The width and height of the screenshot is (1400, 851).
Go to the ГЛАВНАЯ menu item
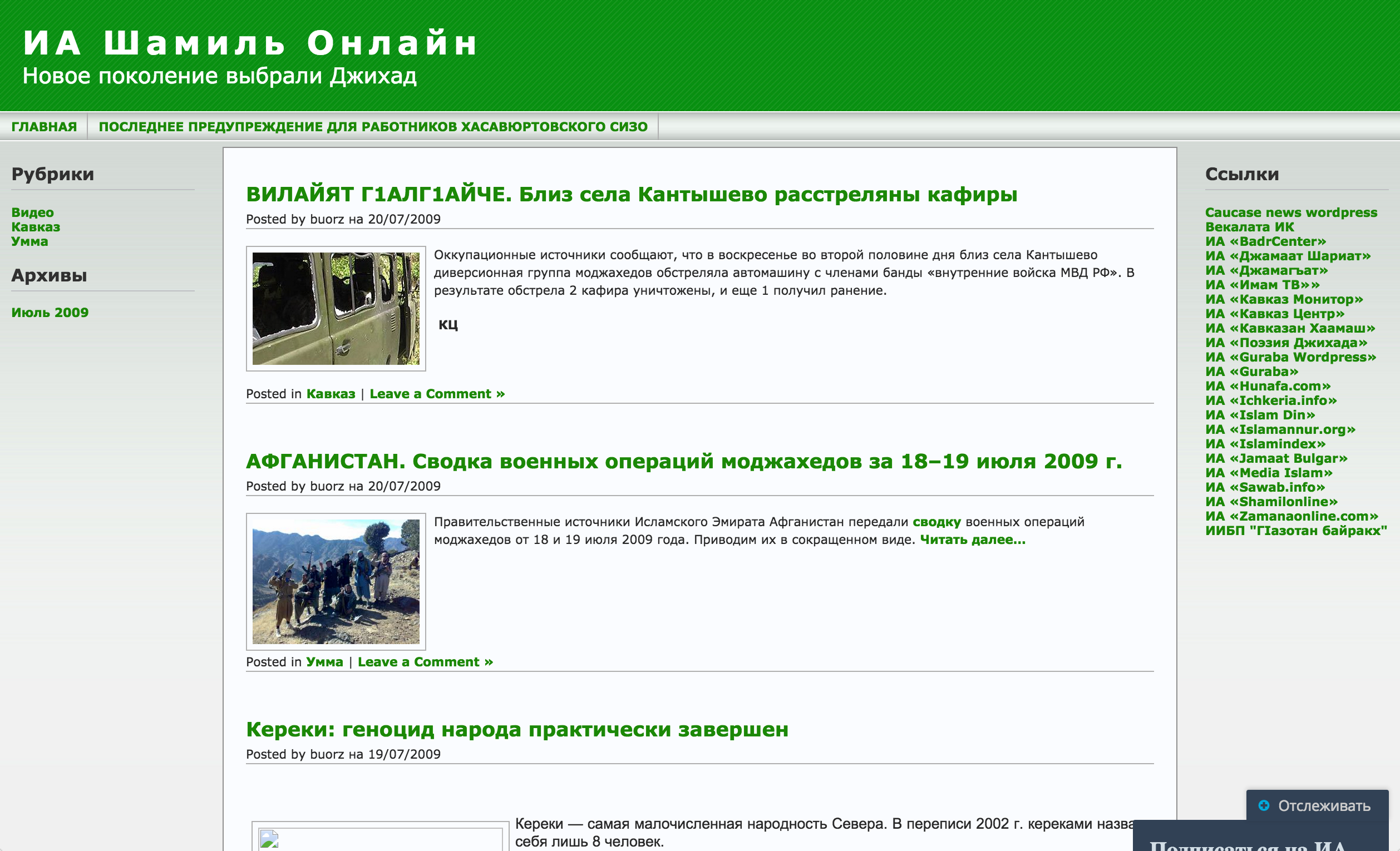[44, 127]
